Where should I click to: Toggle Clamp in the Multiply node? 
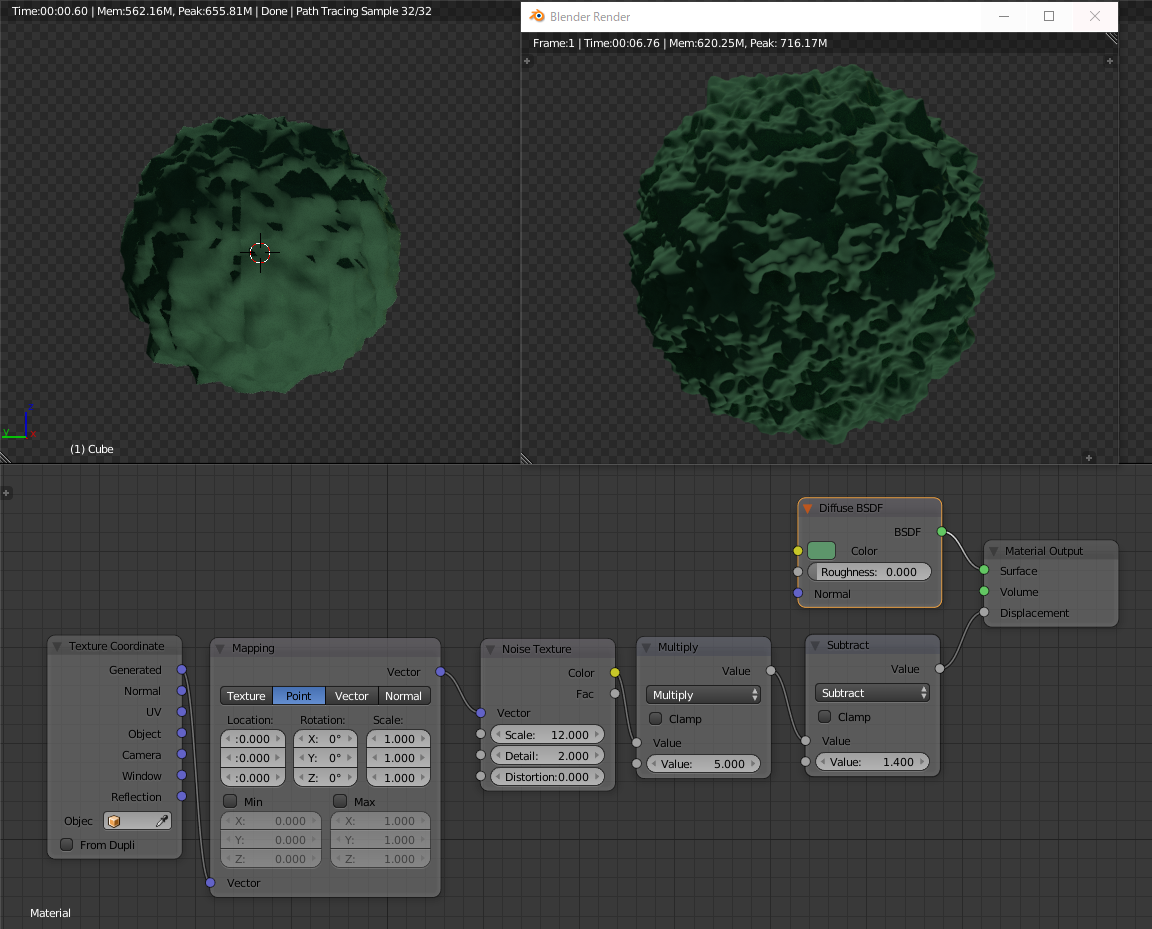click(x=656, y=719)
